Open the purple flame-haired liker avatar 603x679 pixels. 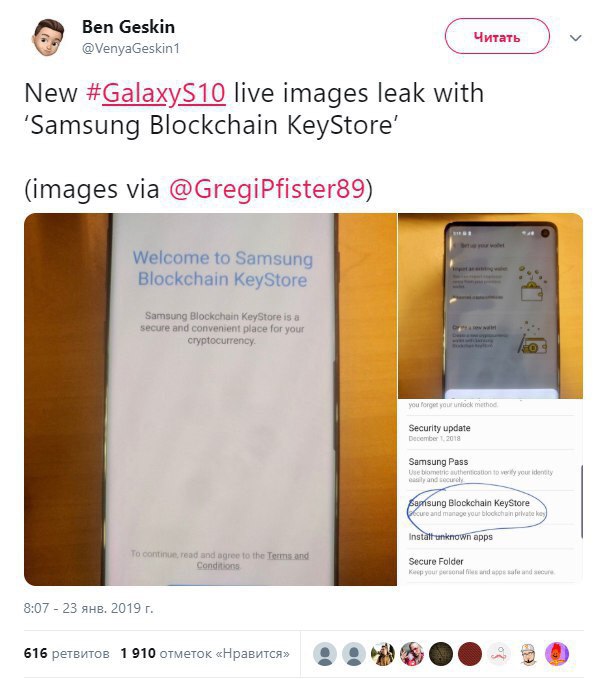(557, 654)
